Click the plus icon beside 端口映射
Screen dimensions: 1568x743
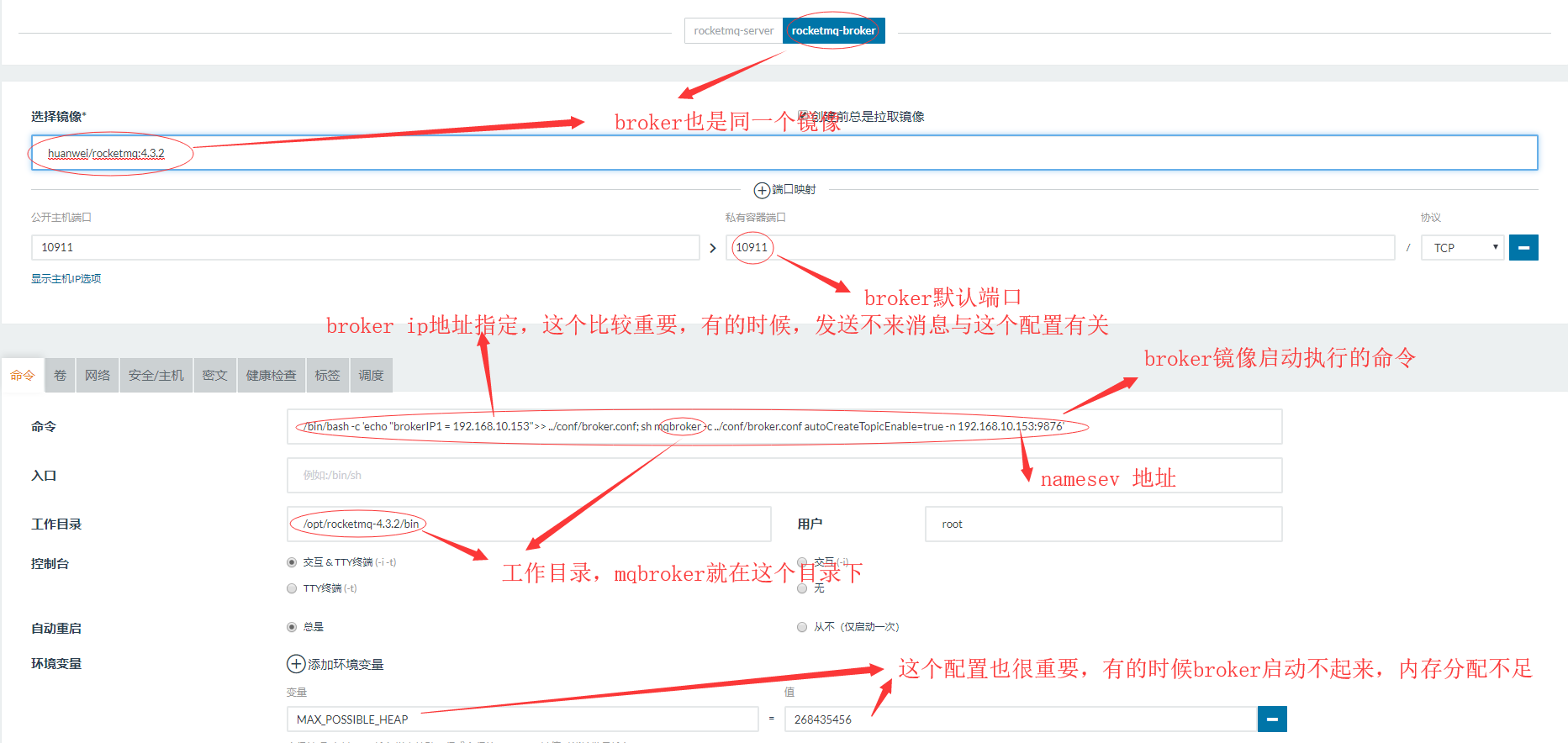tap(761, 190)
